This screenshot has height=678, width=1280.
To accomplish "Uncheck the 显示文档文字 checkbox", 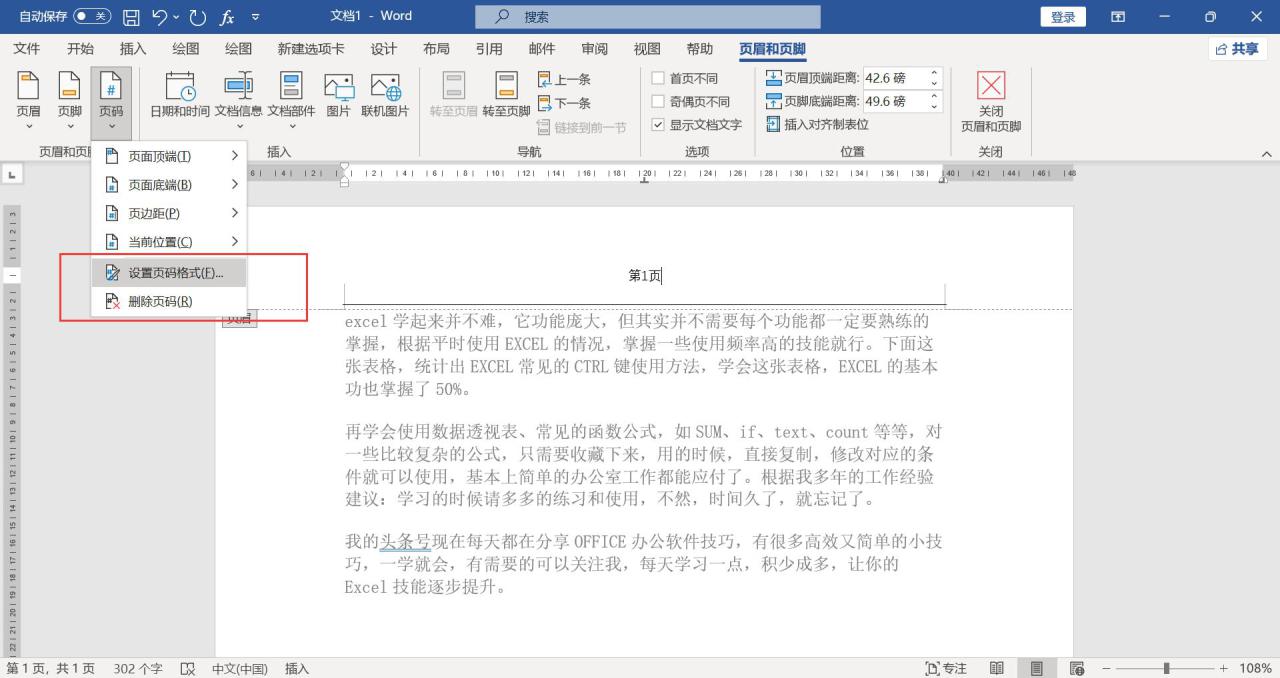I will click(x=658, y=125).
